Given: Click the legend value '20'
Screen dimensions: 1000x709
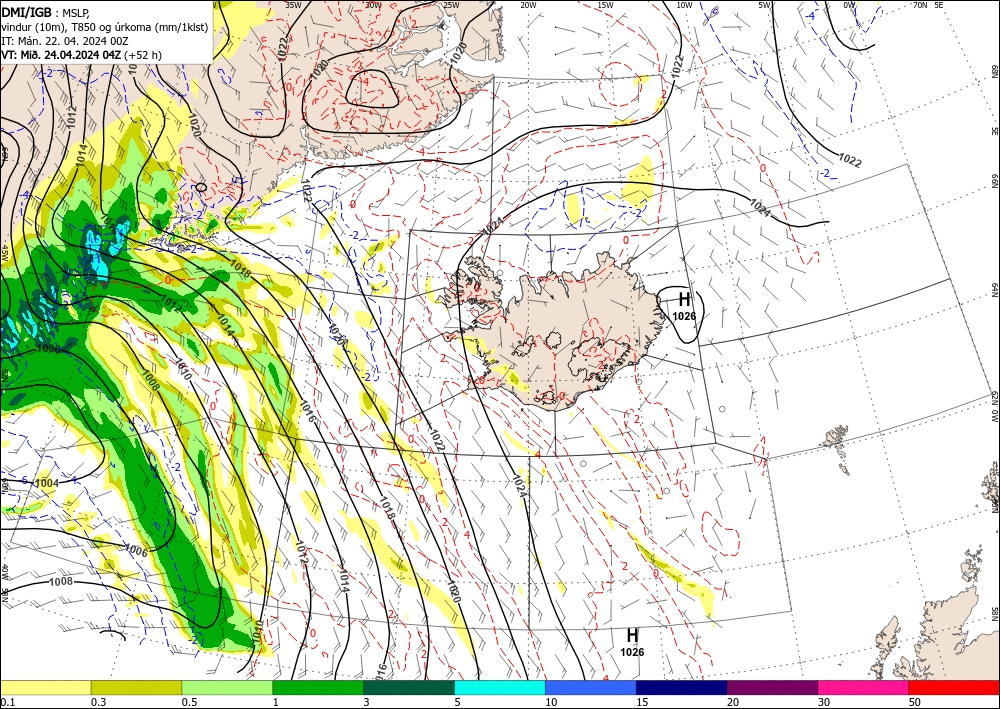Looking at the screenshot, I should coord(733,702).
